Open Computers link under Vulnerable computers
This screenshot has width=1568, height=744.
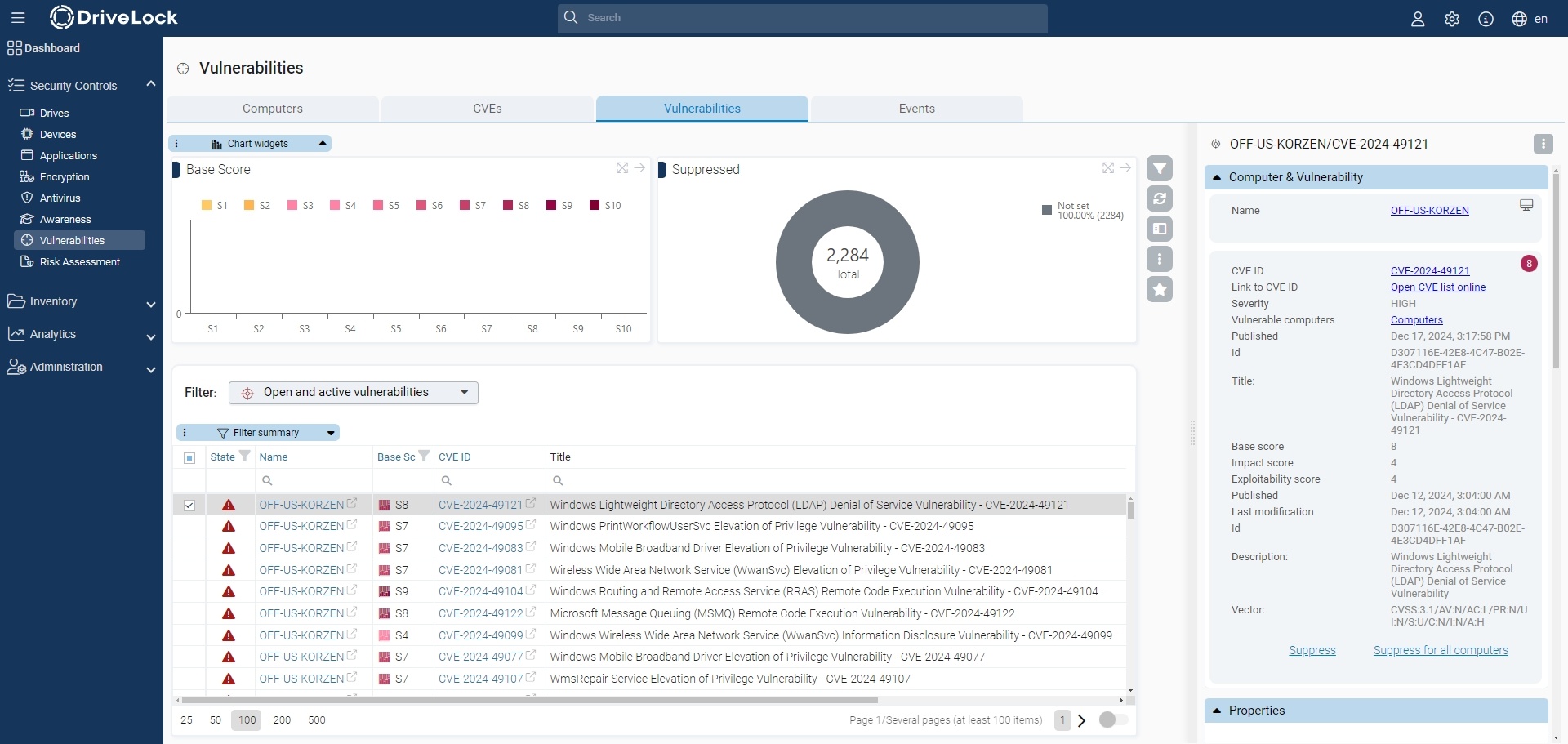(x=1417, y=319)
